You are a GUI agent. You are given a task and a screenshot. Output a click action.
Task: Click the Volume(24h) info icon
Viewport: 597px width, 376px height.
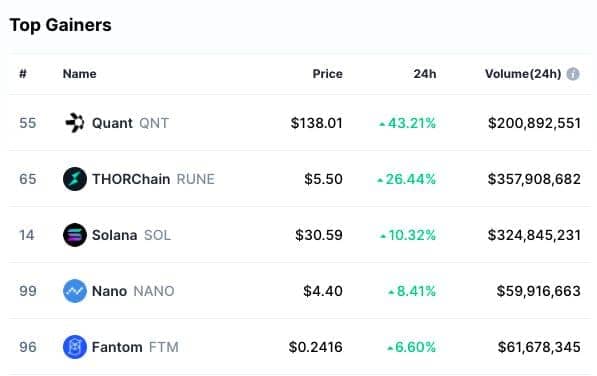click(x=573, y=74)
